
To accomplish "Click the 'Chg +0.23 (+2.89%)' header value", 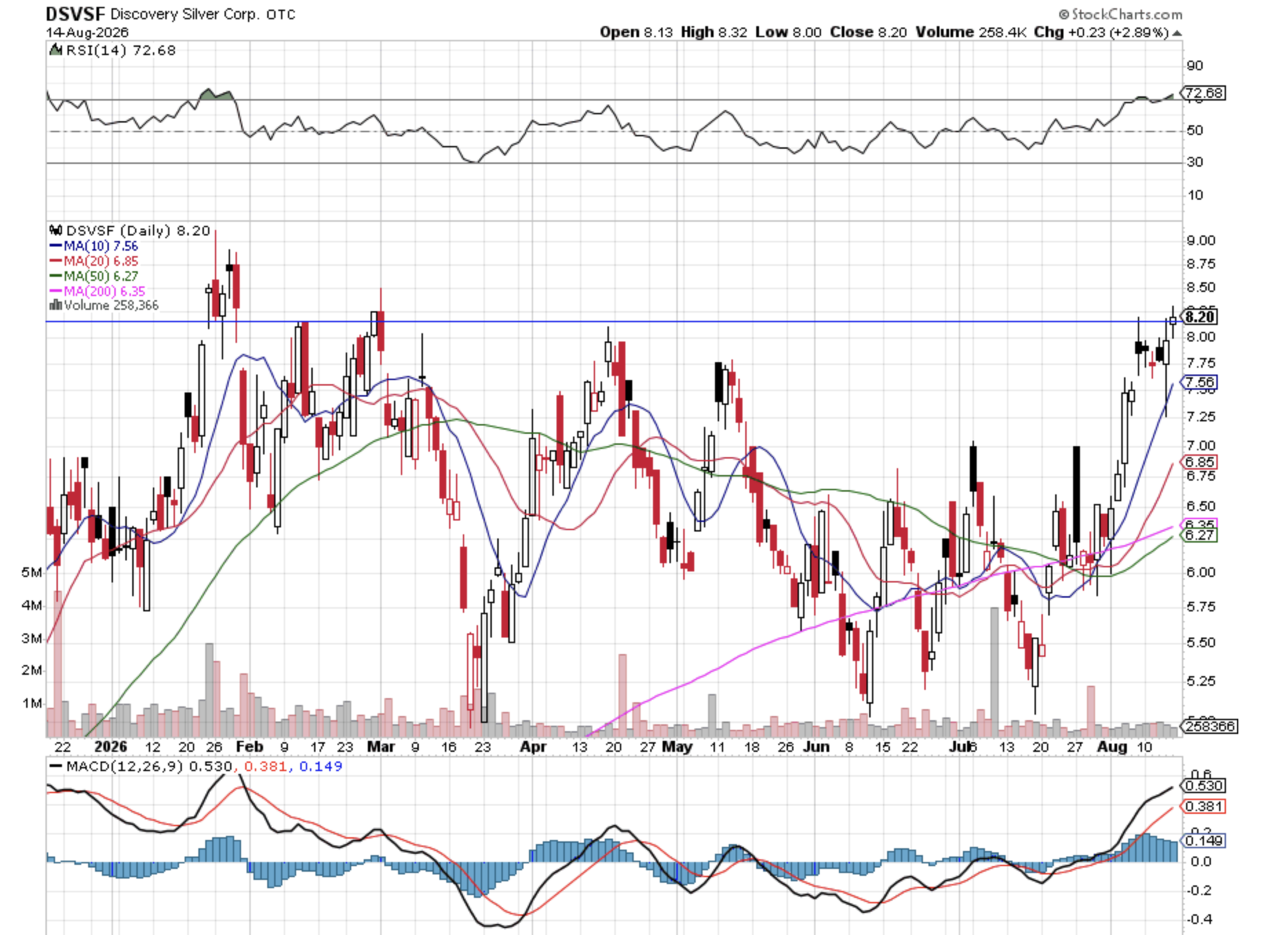I will pos(1101,32).
